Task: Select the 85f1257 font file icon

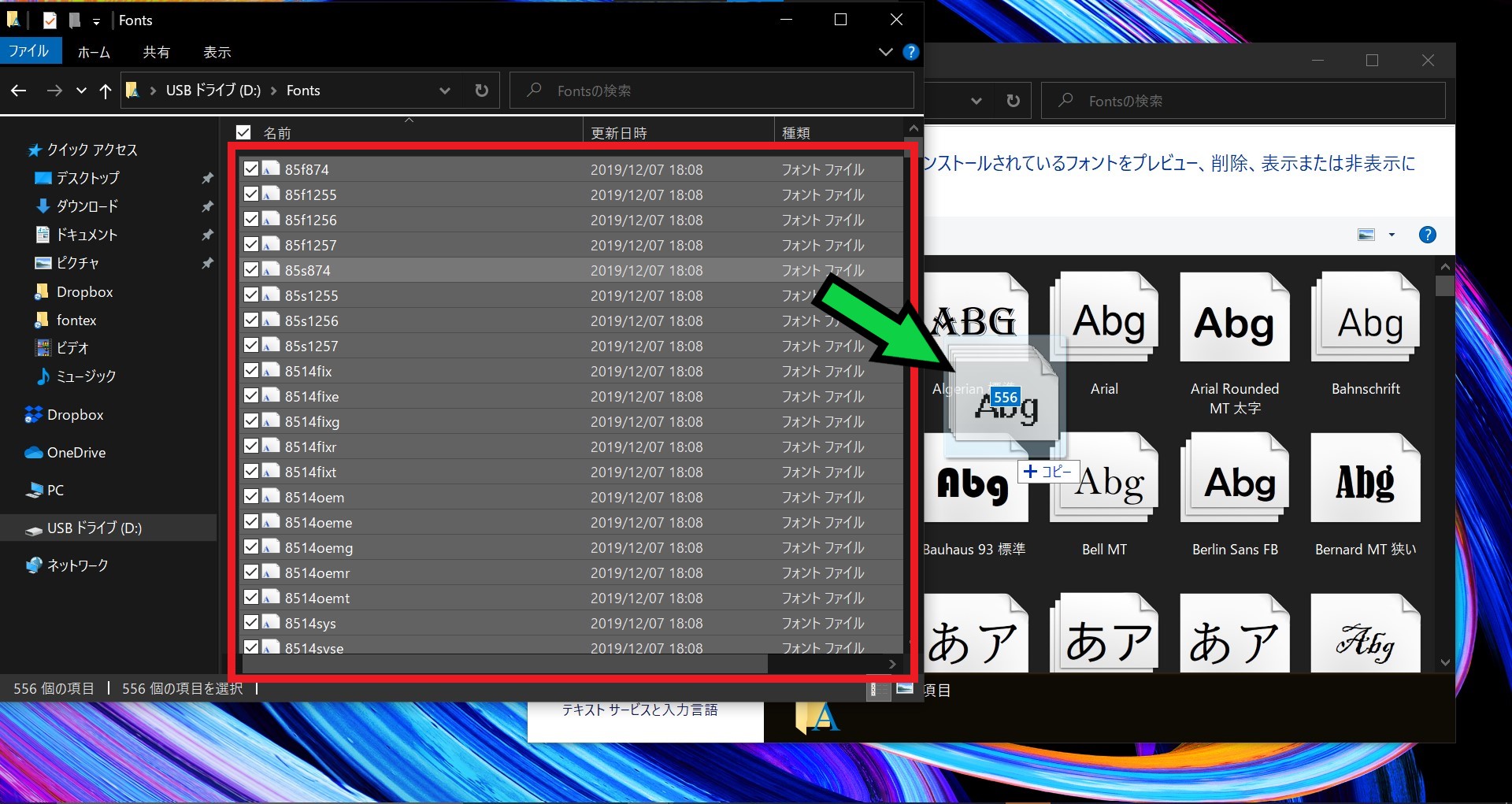Action: 271,244
